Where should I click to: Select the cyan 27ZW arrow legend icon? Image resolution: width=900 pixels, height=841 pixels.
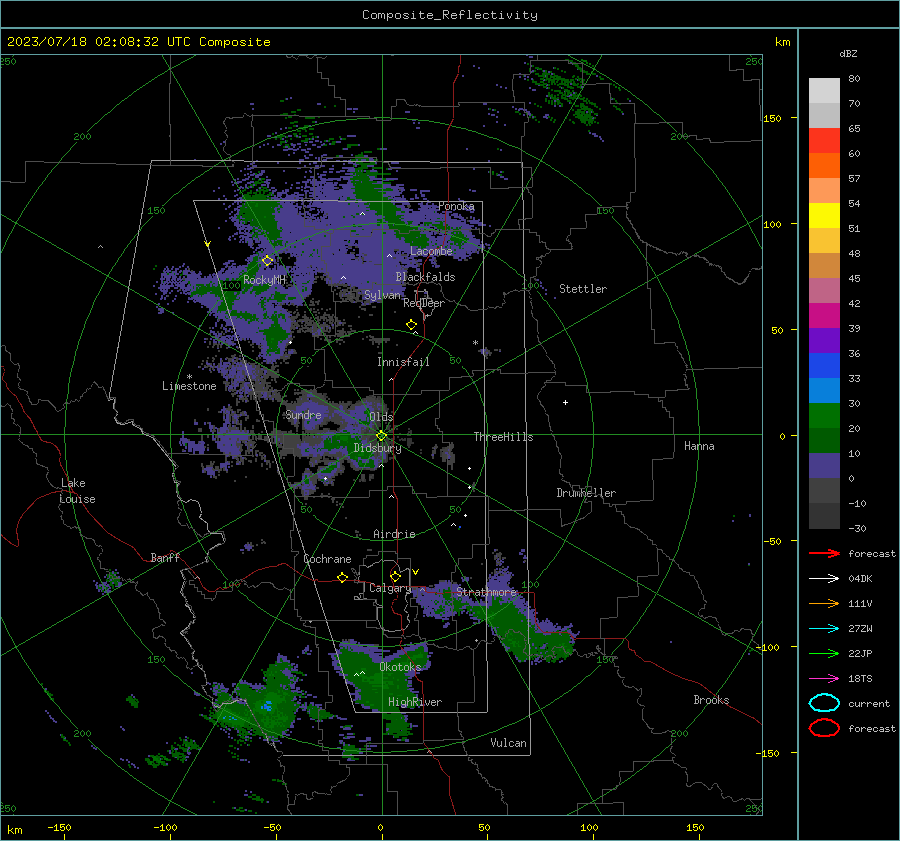click(824, 629)
